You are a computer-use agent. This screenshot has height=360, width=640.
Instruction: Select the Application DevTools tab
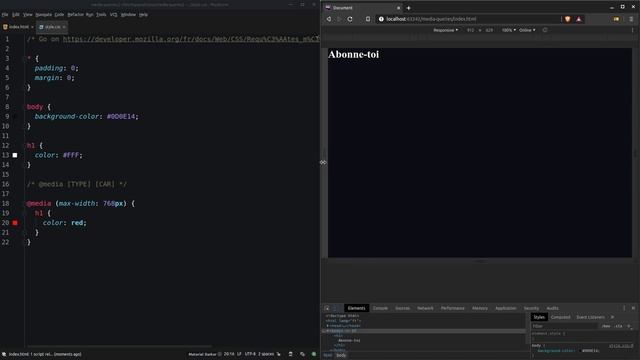[x=505, y=308]
